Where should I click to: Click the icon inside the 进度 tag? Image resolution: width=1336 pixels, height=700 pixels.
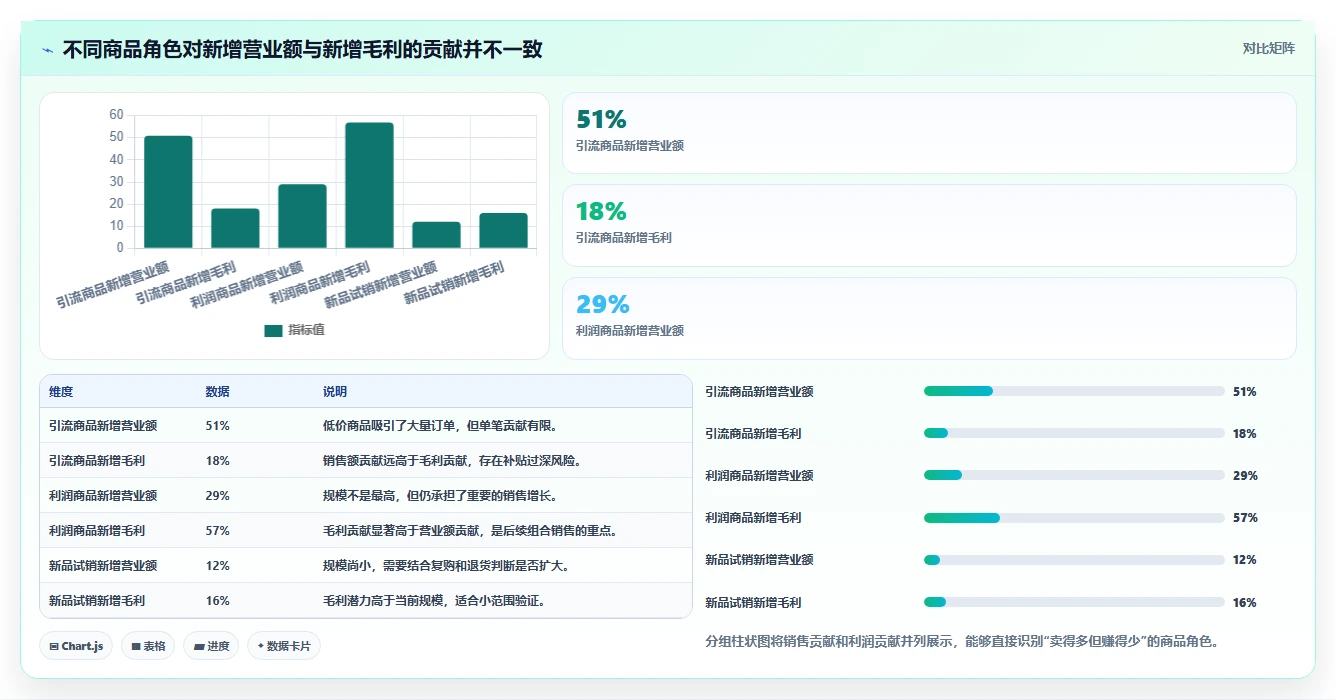point(199,647)
